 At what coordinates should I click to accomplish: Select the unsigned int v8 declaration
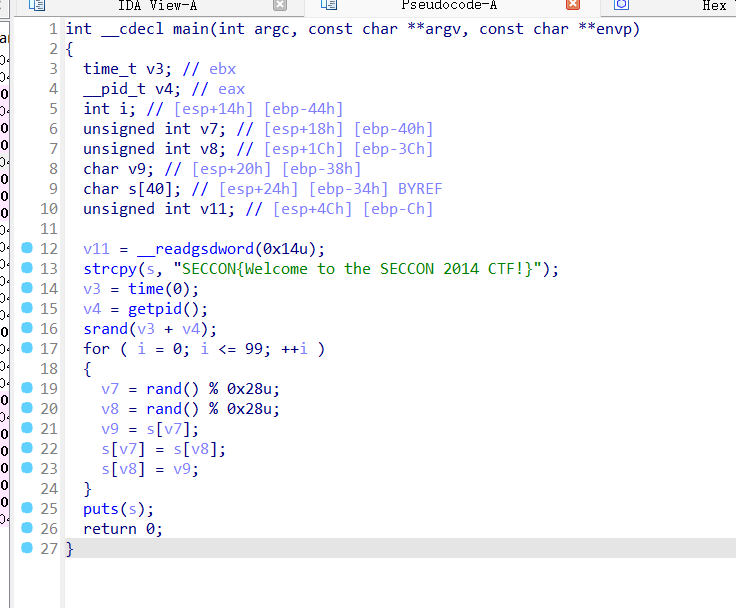pos(154,149)
